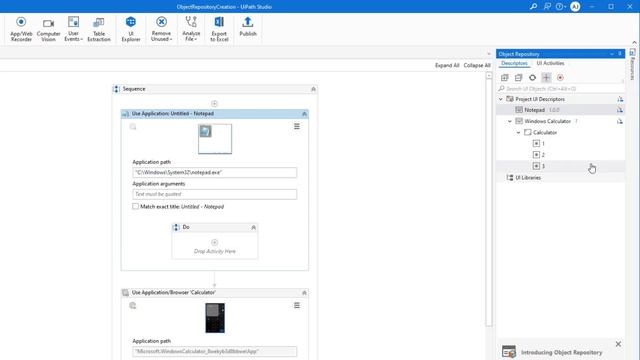Refresh the Object Repository
Viewport: 640px width, 360px height.
[532, 78]
